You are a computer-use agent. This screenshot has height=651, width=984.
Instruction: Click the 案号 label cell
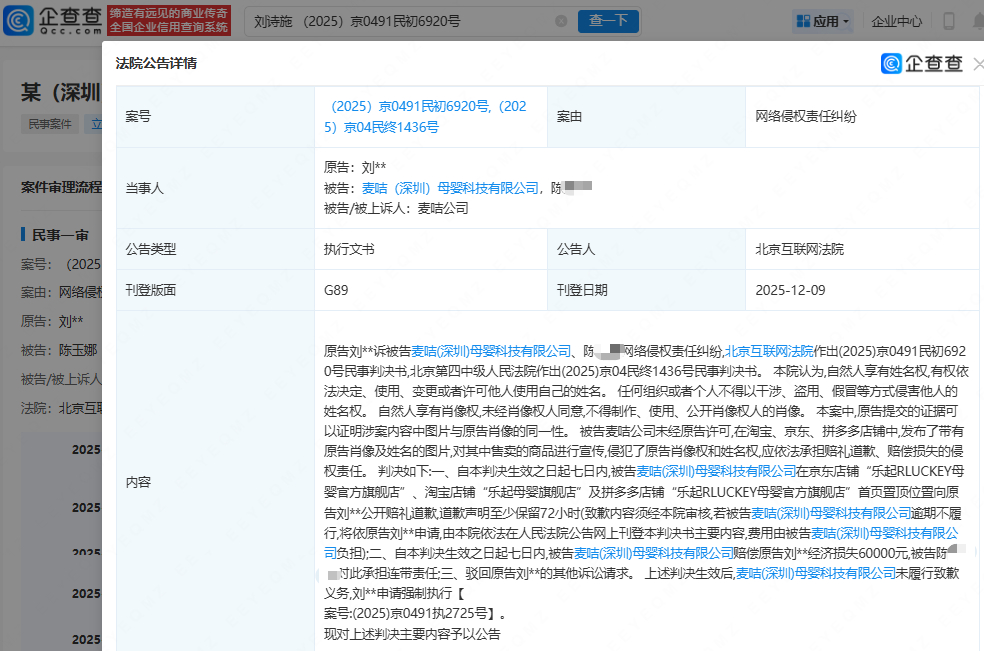click(215, 116)
